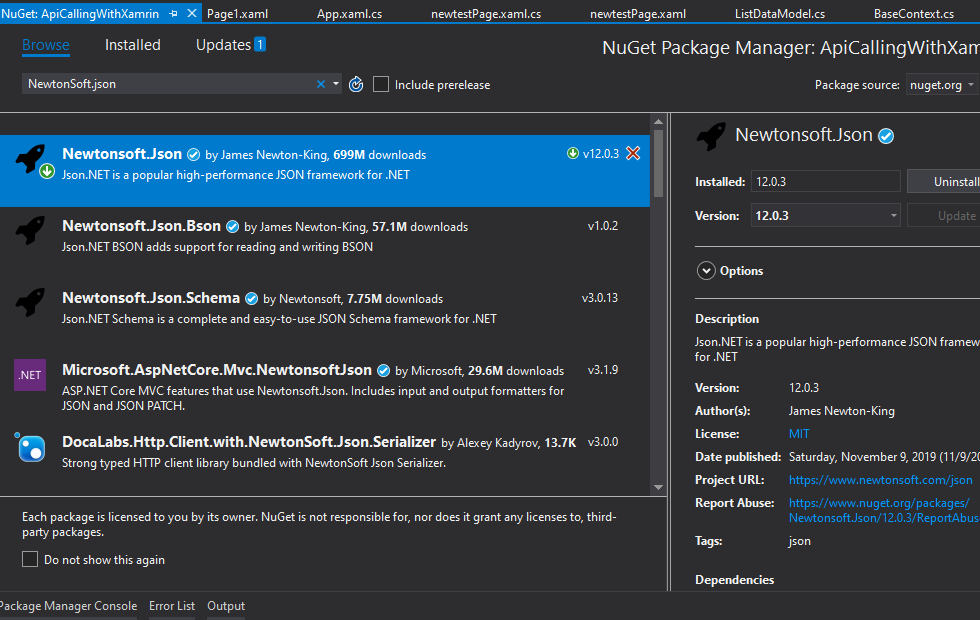Click the package list scrollbar thumb

coord(658,164)
